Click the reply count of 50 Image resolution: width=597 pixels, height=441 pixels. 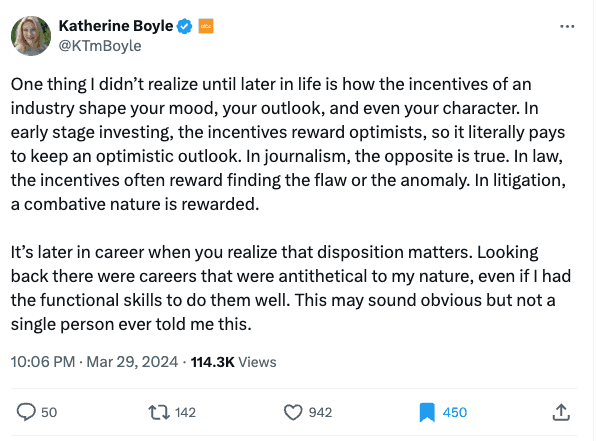pyautogui.click(x=49, y=412)
